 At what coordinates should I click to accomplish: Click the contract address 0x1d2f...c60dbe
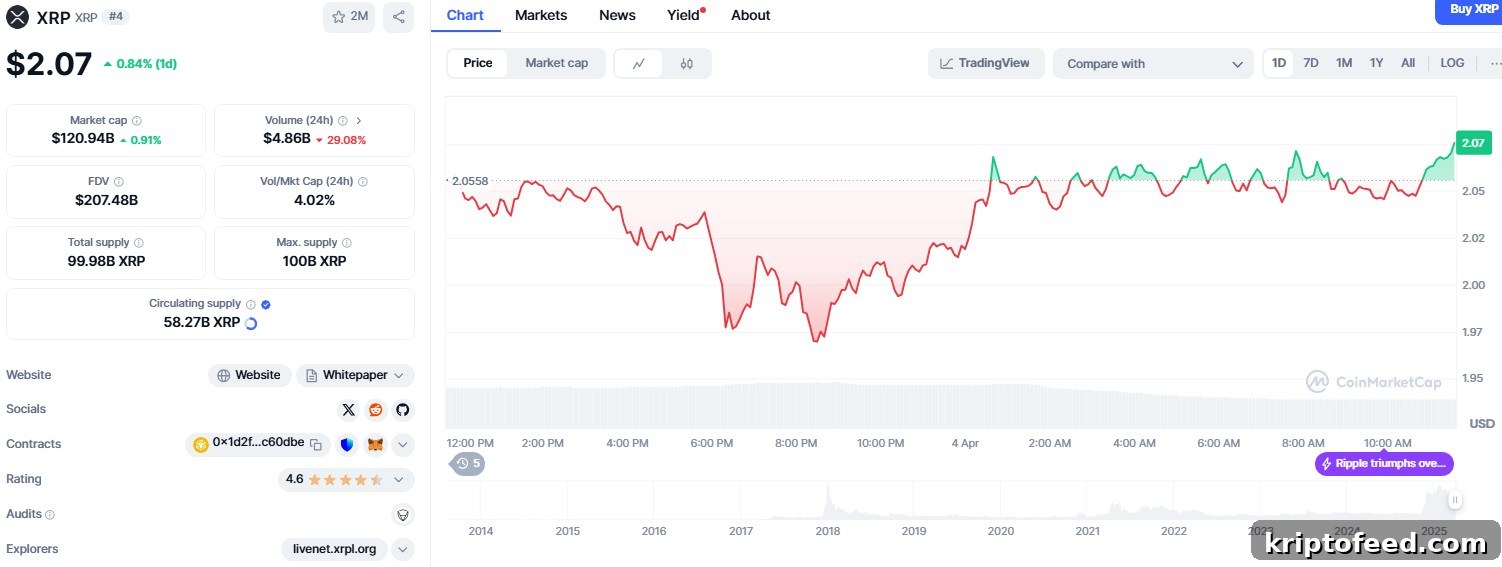pyautogui.click(x=258, y=443)
